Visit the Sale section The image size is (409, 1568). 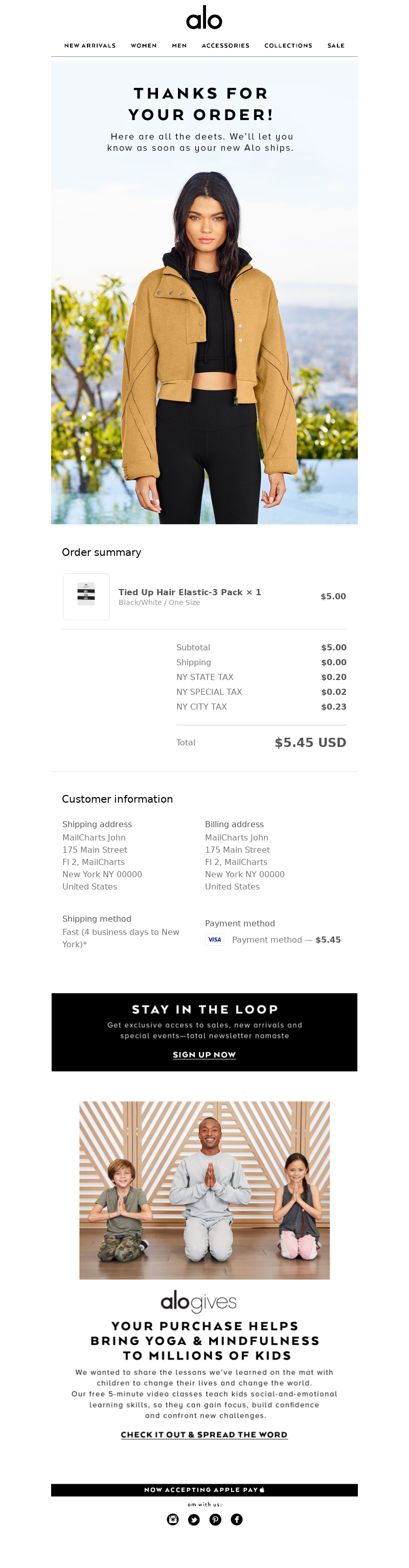(x=336, y=45)
